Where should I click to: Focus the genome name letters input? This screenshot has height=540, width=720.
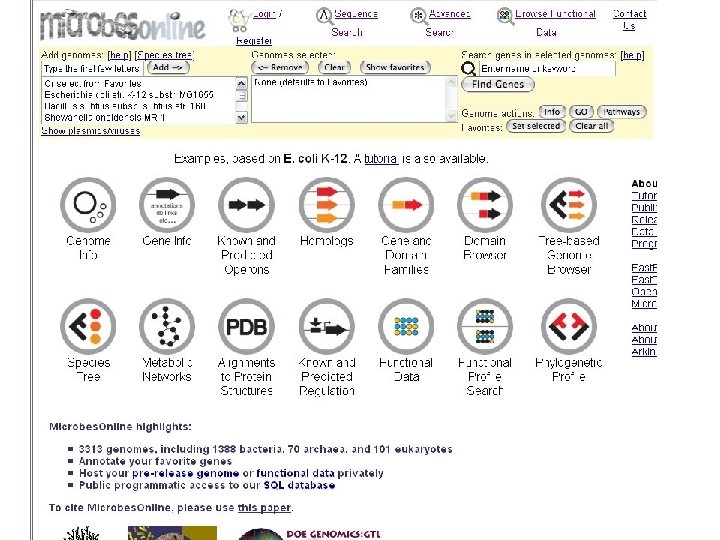(92, 68)
